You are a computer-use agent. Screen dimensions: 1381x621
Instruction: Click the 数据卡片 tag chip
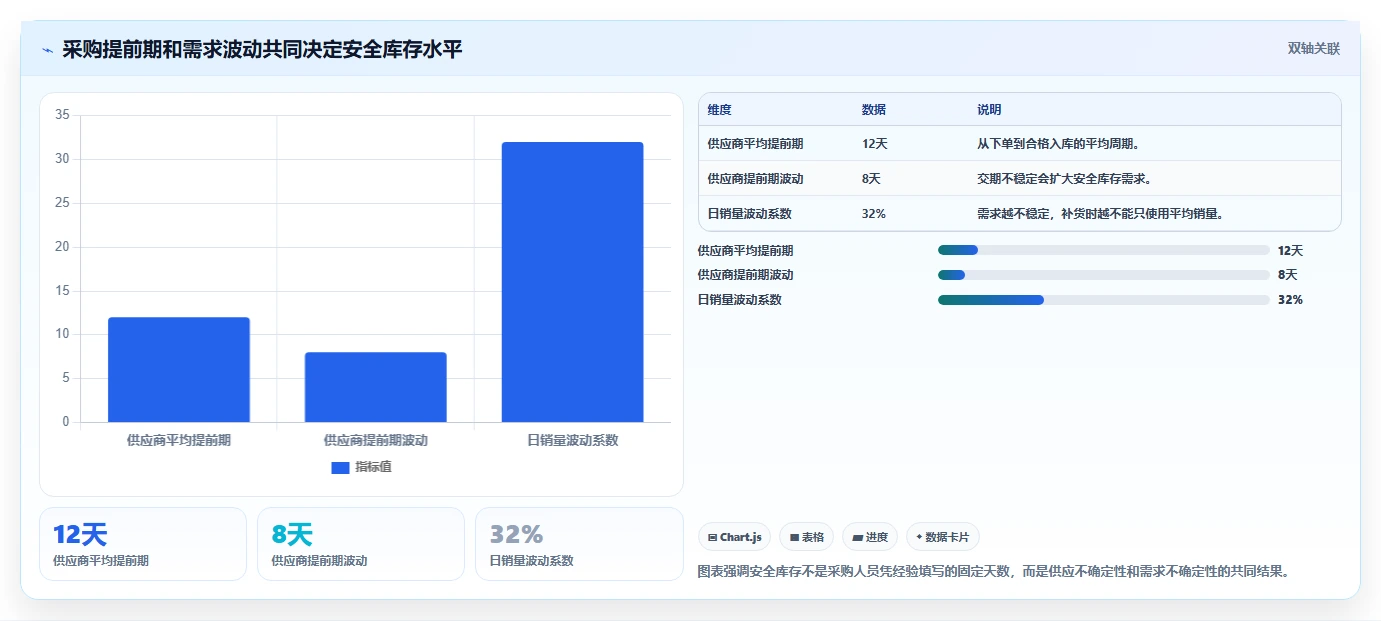943,537
